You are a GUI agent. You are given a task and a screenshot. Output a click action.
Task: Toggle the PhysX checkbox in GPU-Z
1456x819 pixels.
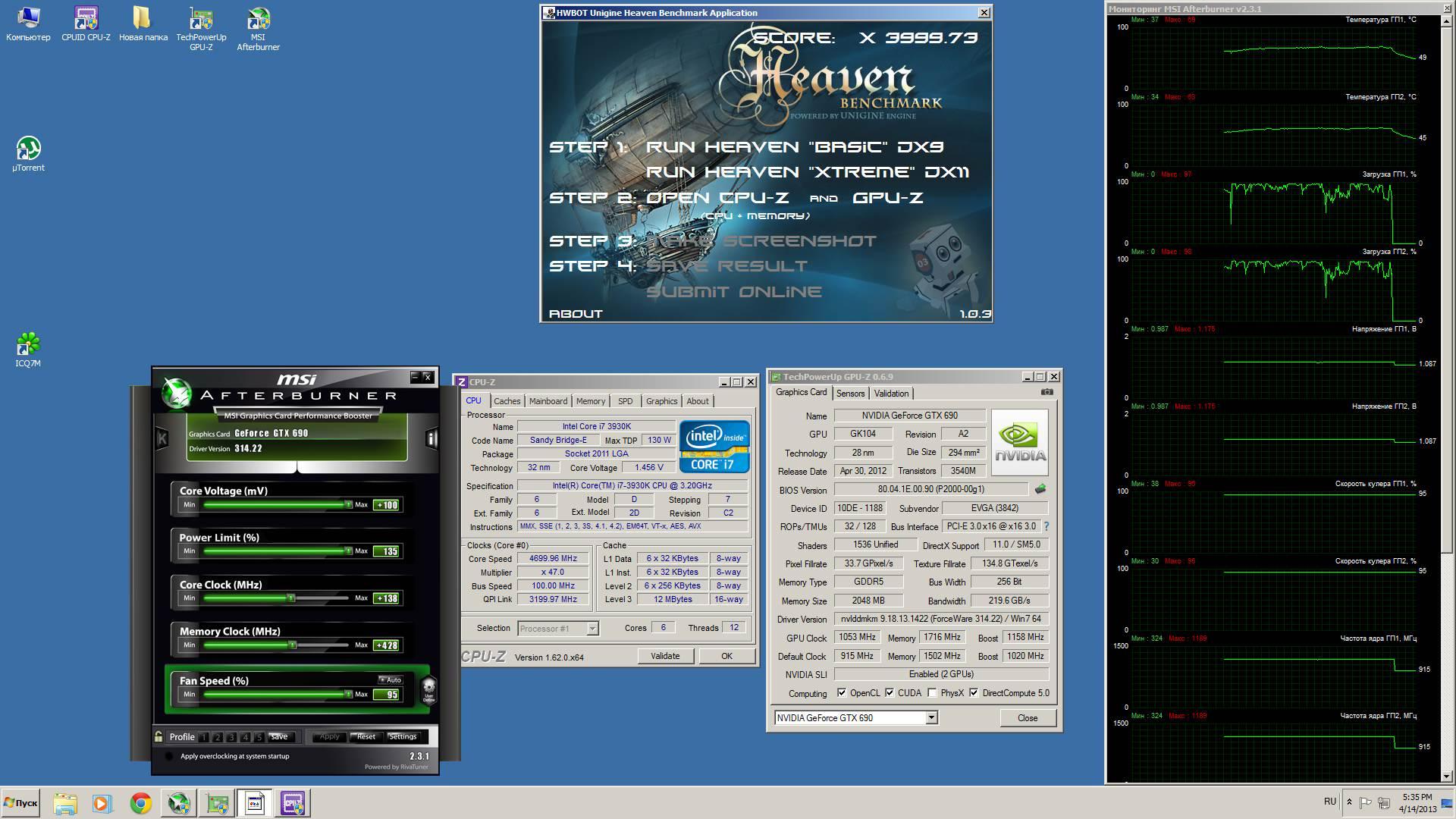click(931, 692)
